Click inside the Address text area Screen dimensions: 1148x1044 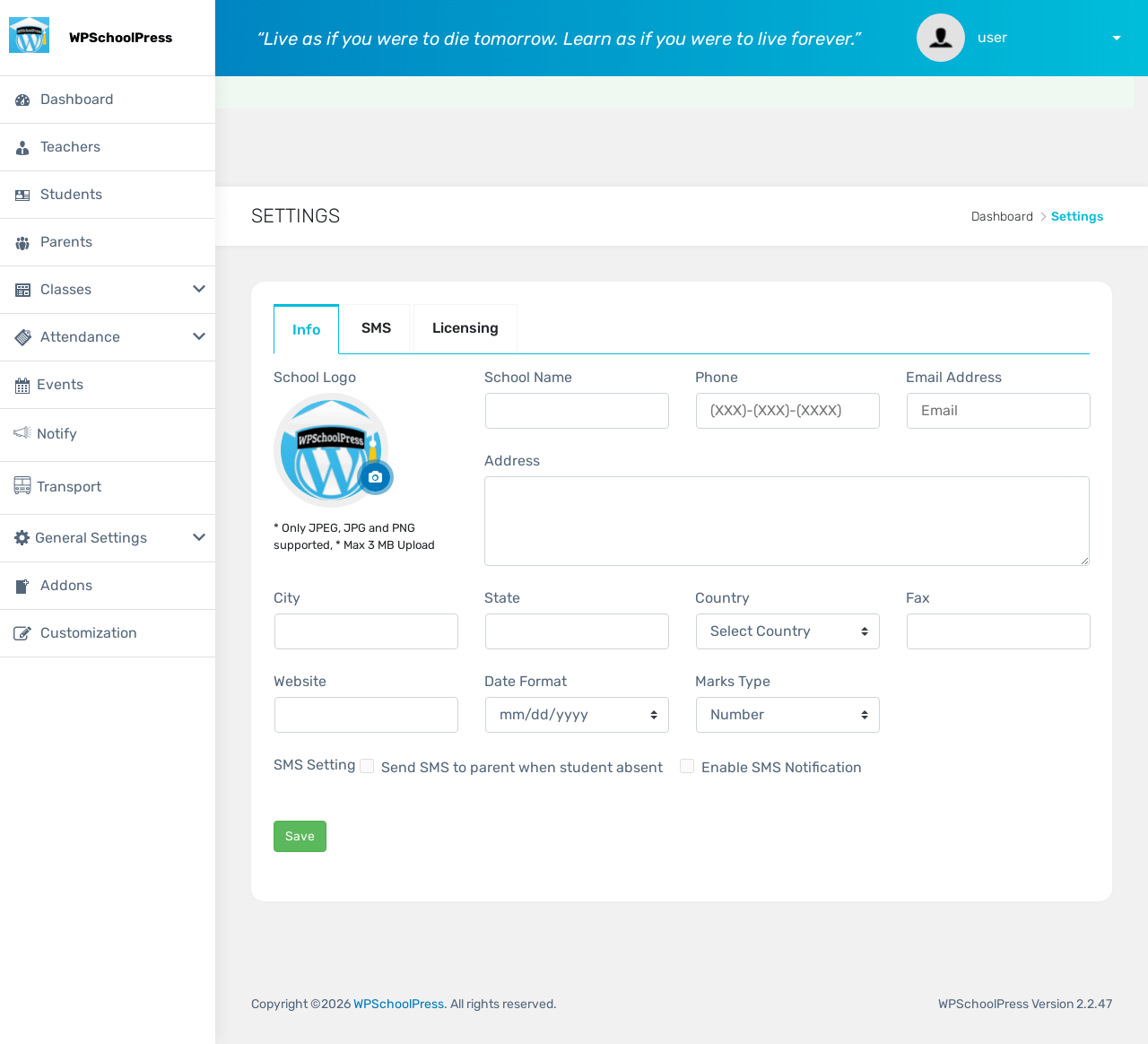(787, 521)
